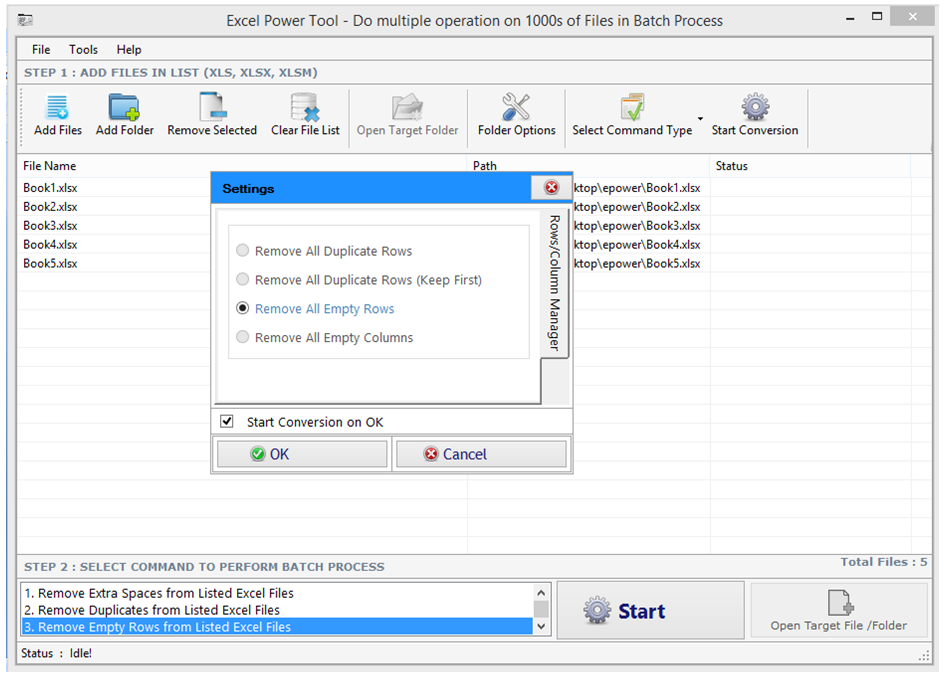Image resolution: width=946 pixels, height=677 pixels.
Task: Expand Select Command Type dropdown arrow
Action: pos(700,118)
